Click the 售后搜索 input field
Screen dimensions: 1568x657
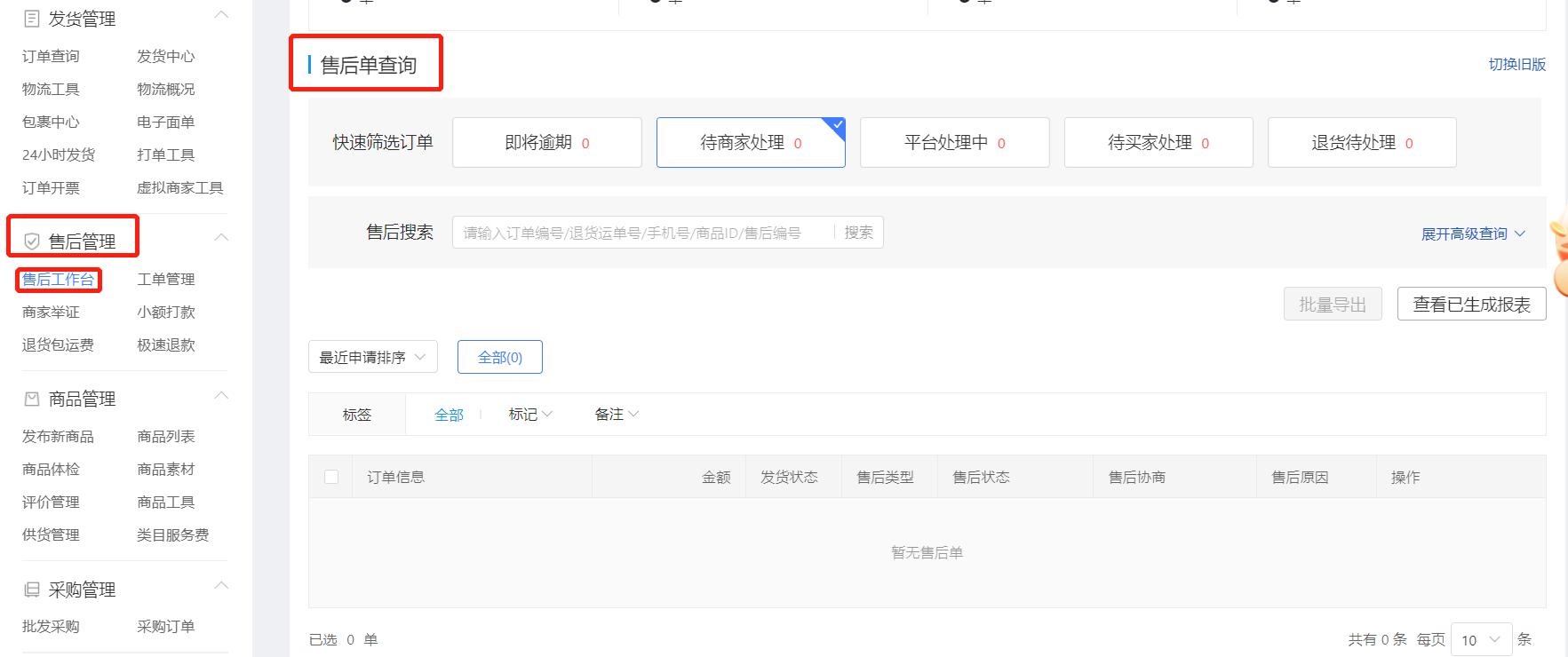643,233
